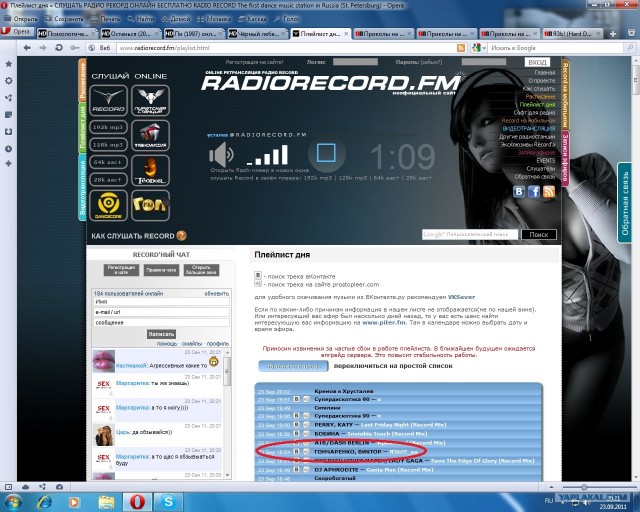Select the 64k aac+ stream quality

(x=108, y=162)
